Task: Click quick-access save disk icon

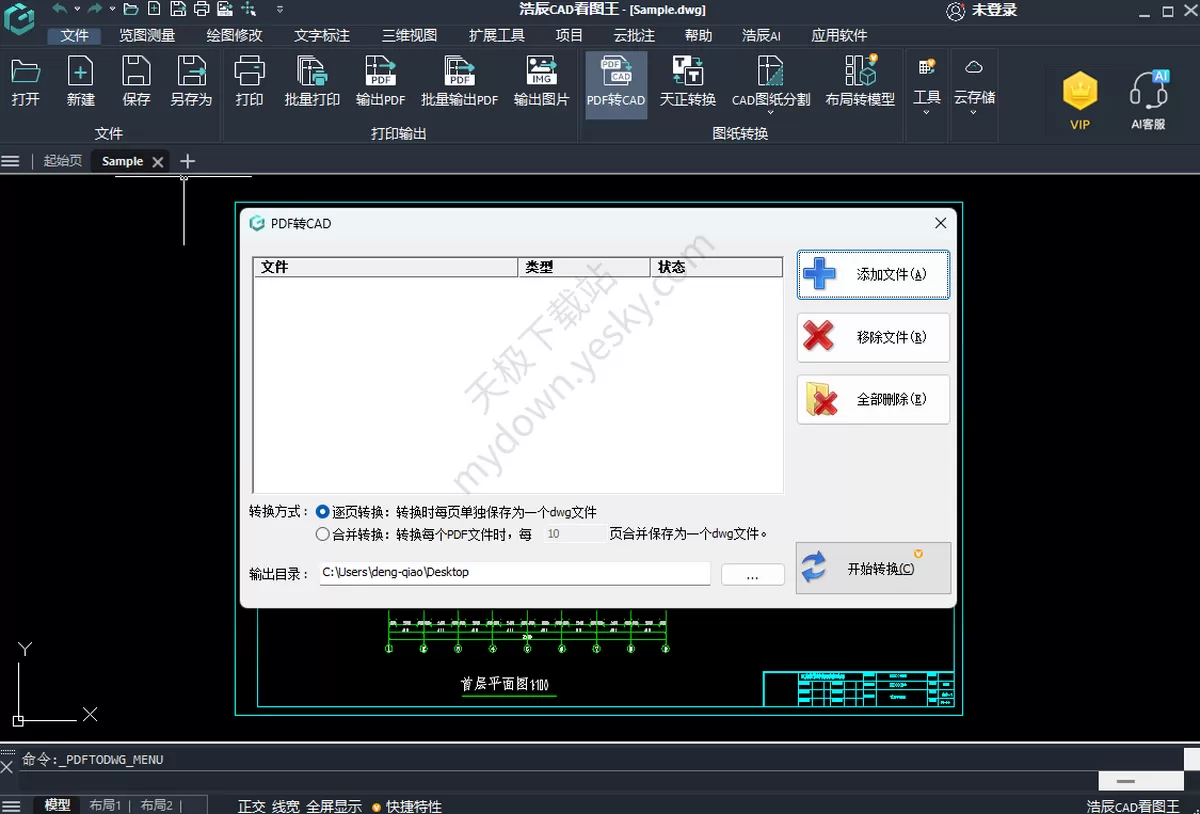Action: 177,9
